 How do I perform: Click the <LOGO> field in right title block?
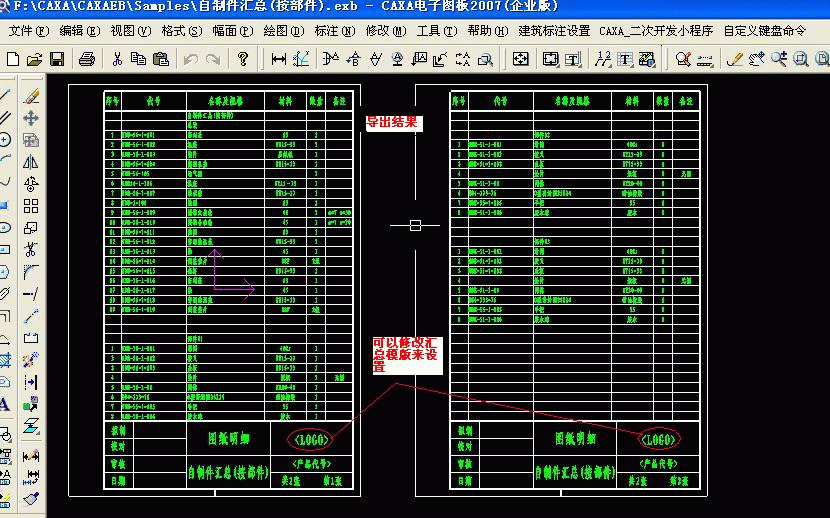pos(658,439)
